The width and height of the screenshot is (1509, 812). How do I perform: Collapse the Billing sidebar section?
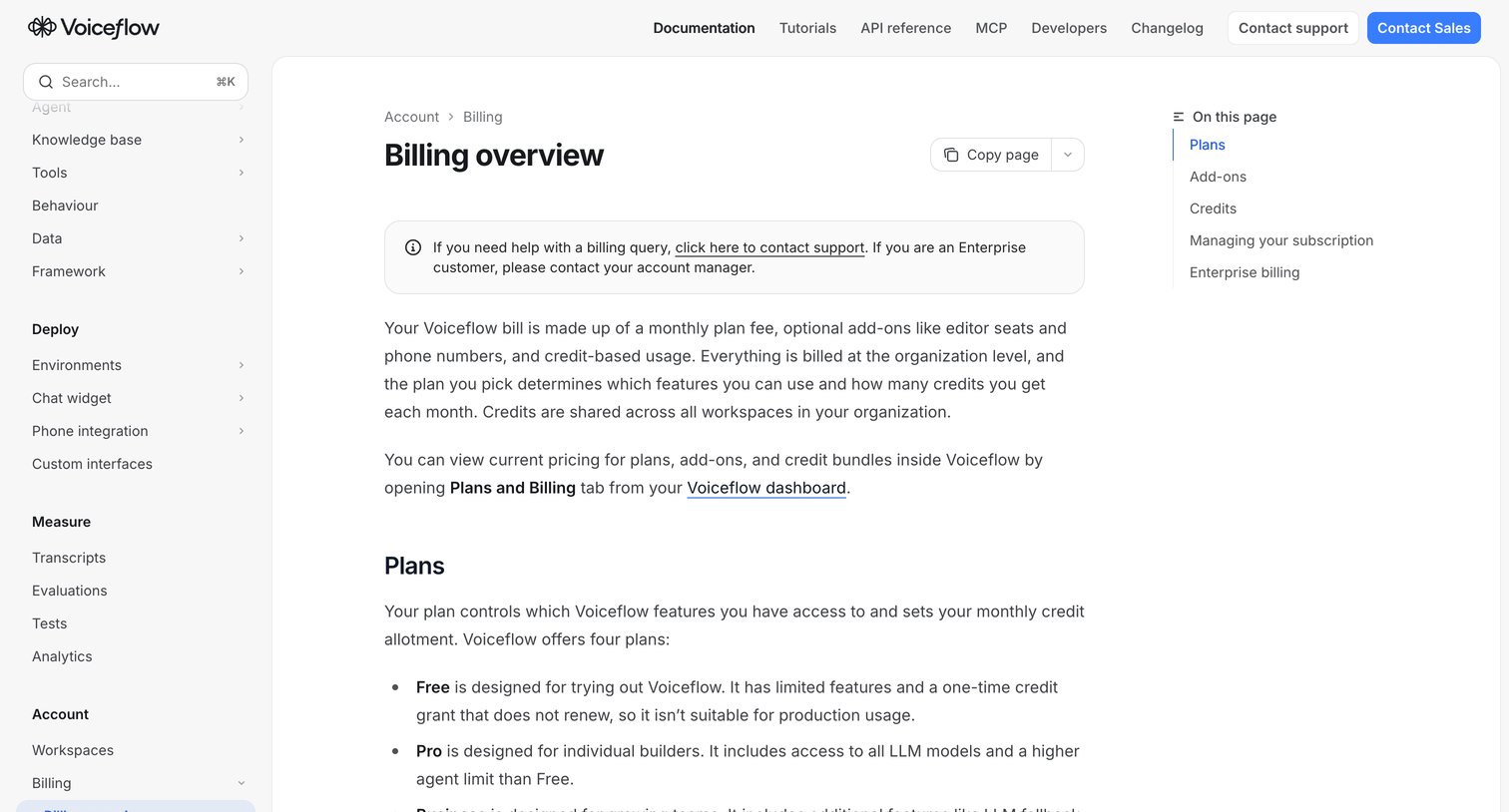(242, 783)
